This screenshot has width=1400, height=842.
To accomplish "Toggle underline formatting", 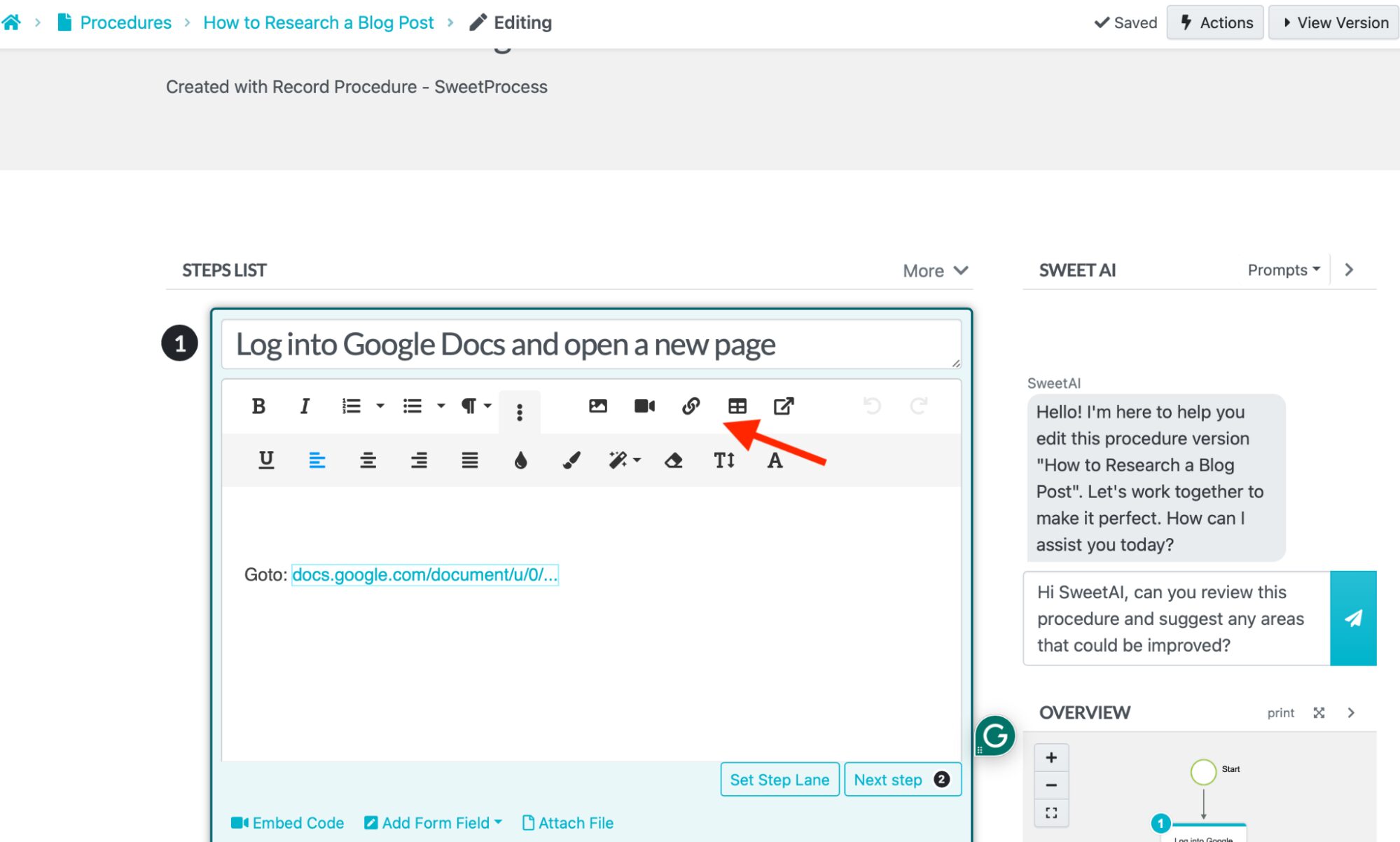I will pyautogui.click(x=266, y=460).
